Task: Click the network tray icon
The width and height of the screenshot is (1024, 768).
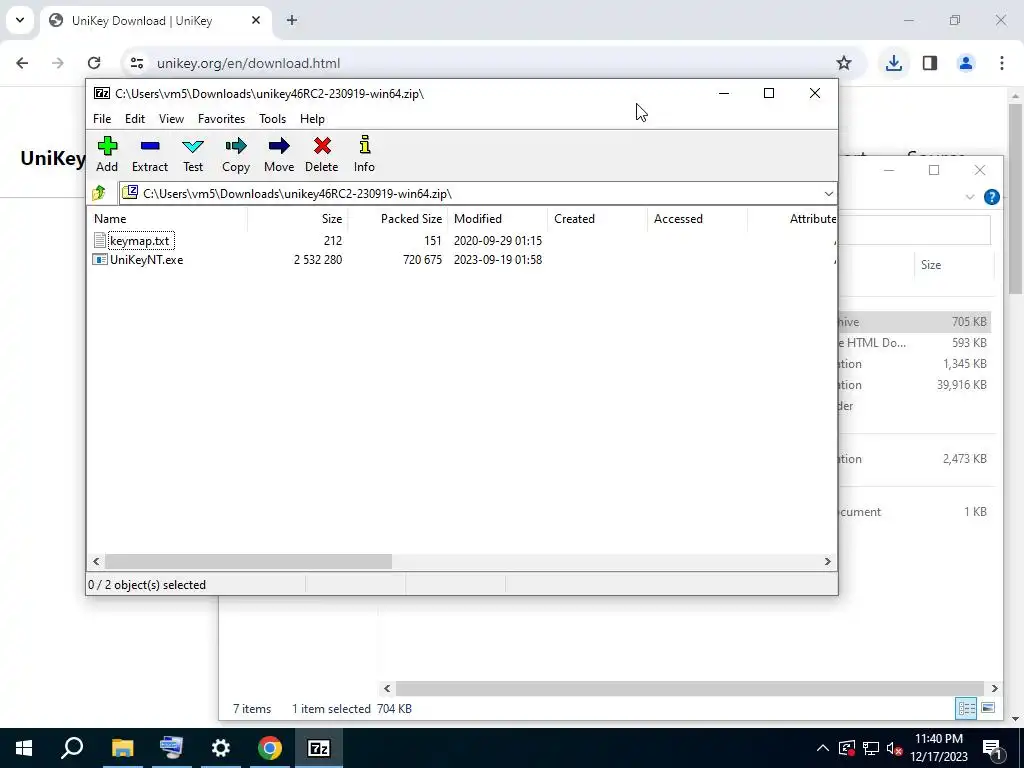Action: [x=871, y=748]
